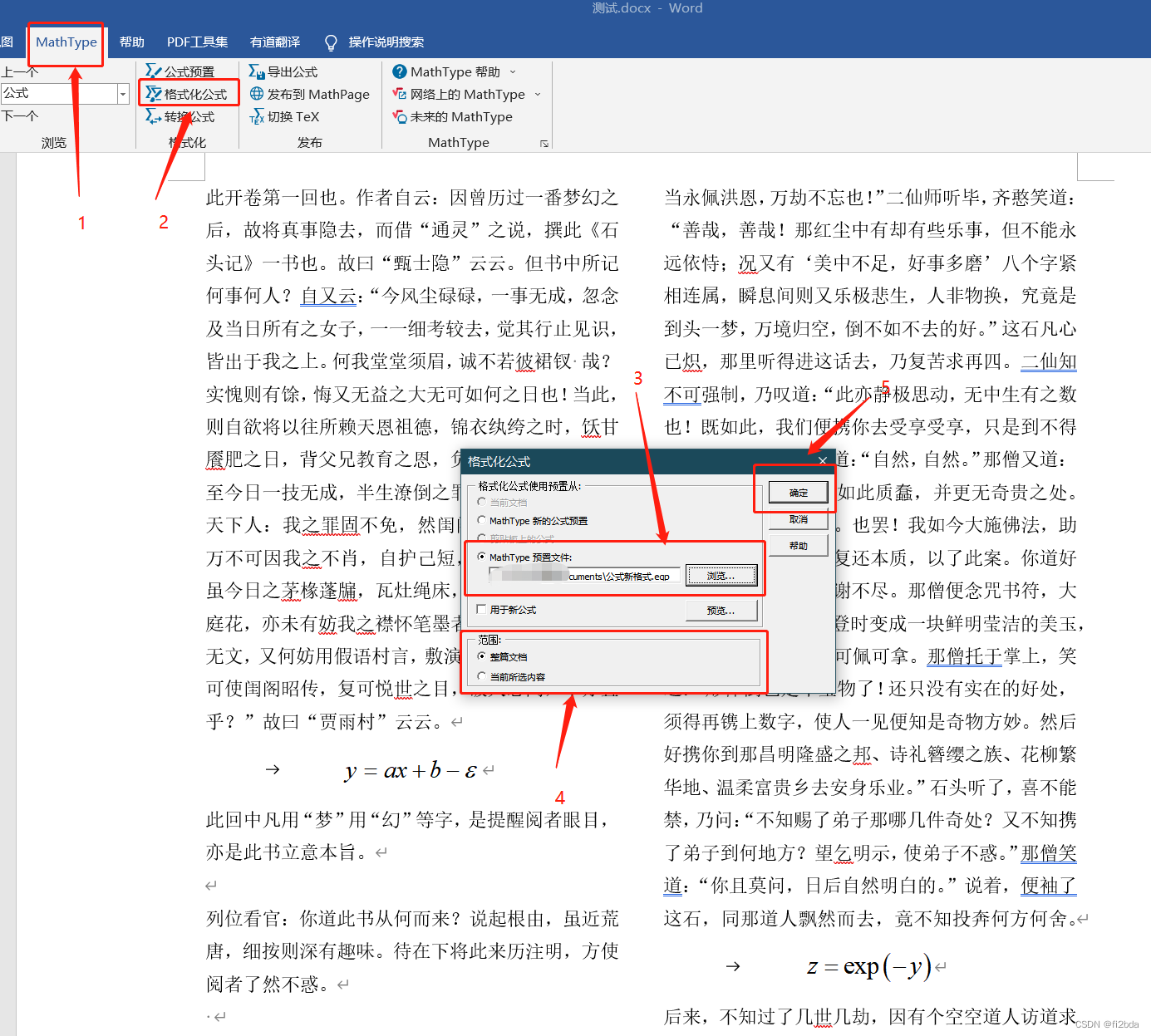Viewport: 1151px width, 1036px height.
Task: Select the 当前文档 radio option
Action: click(482, 502)
